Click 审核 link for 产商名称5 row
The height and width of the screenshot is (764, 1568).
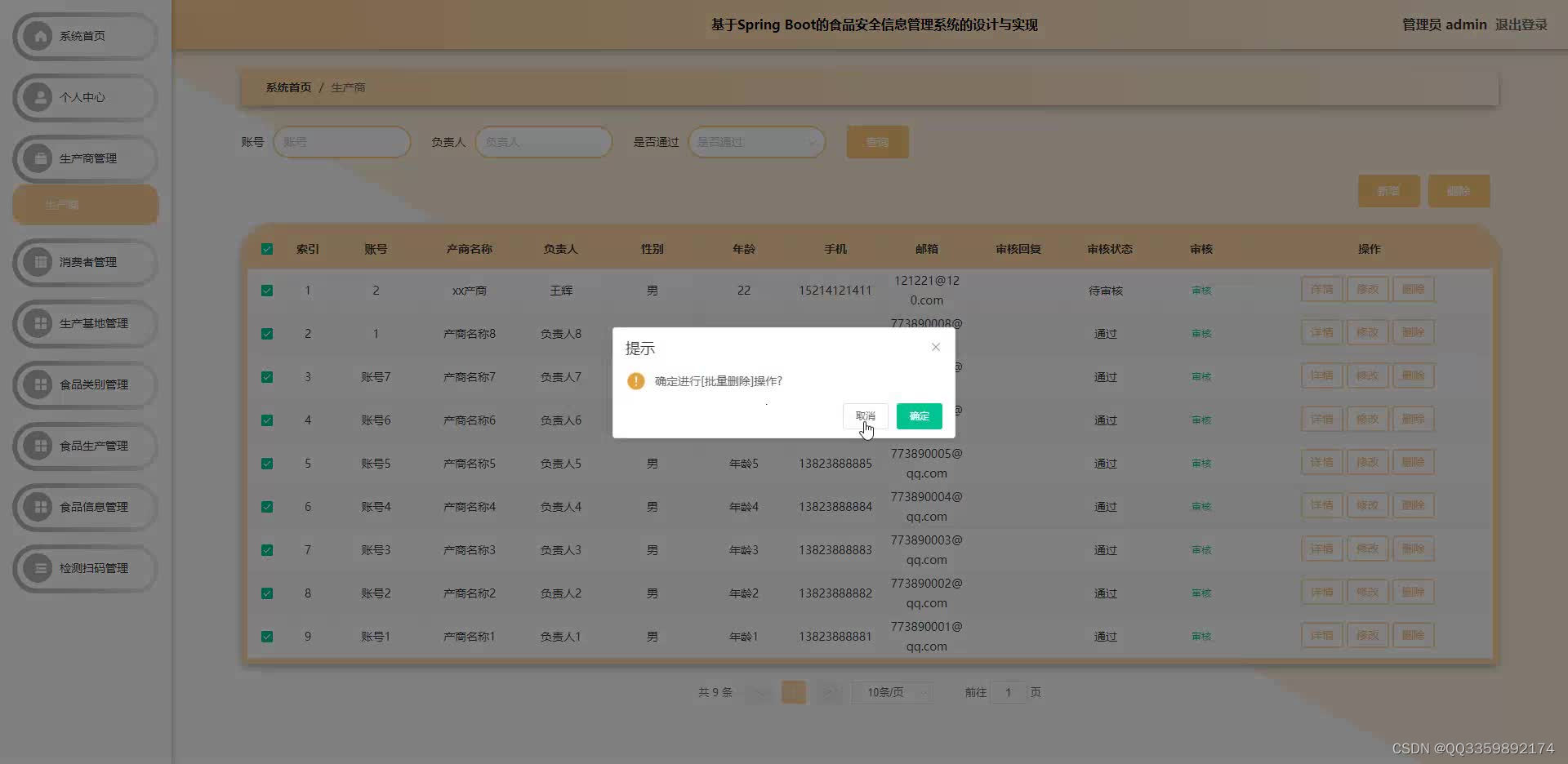tap(1201, 464)
